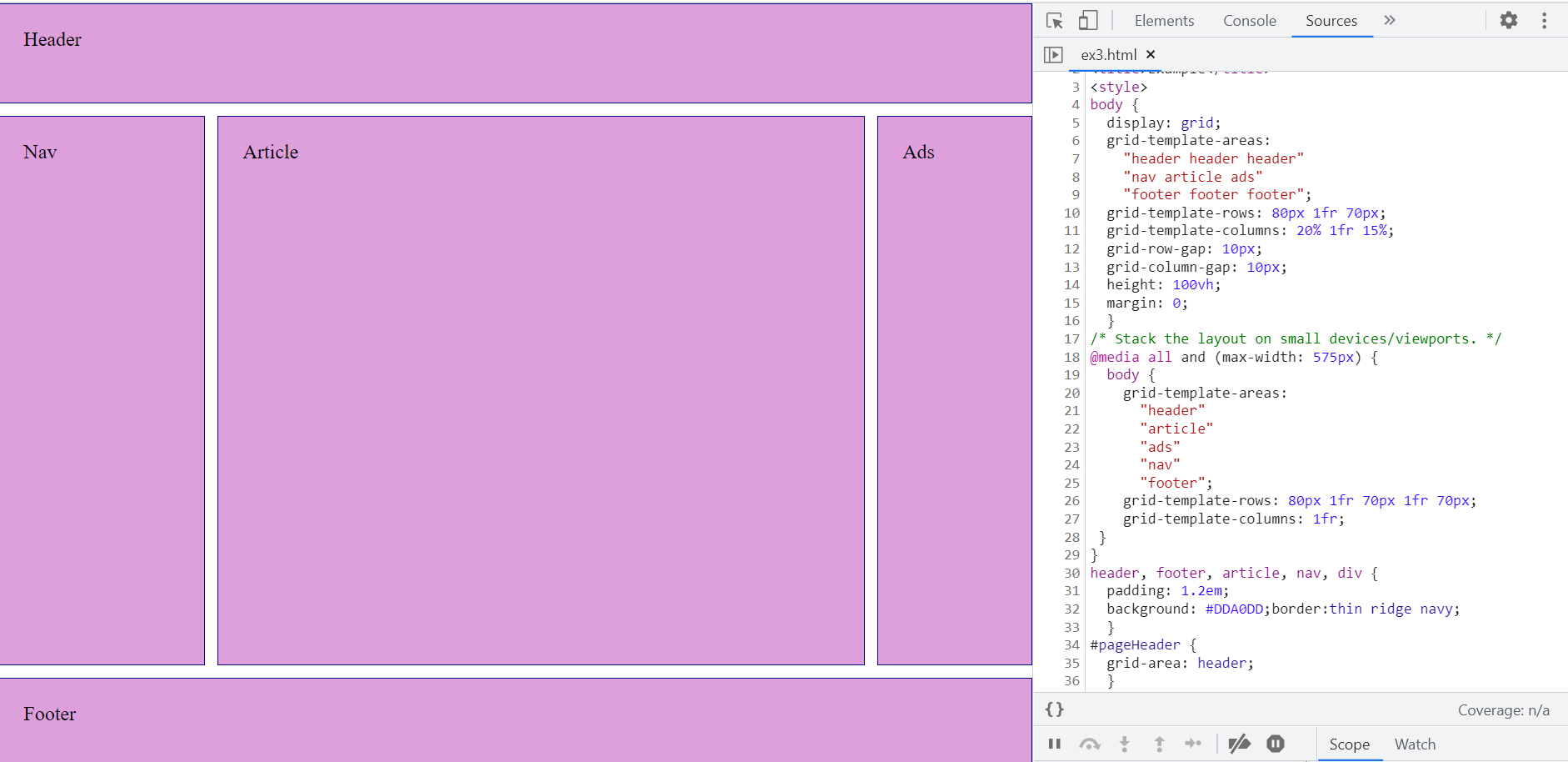1568x762 pixels.
Task: Open the DevTools three-dot customize menu
Action: [x=1544, y=20]
